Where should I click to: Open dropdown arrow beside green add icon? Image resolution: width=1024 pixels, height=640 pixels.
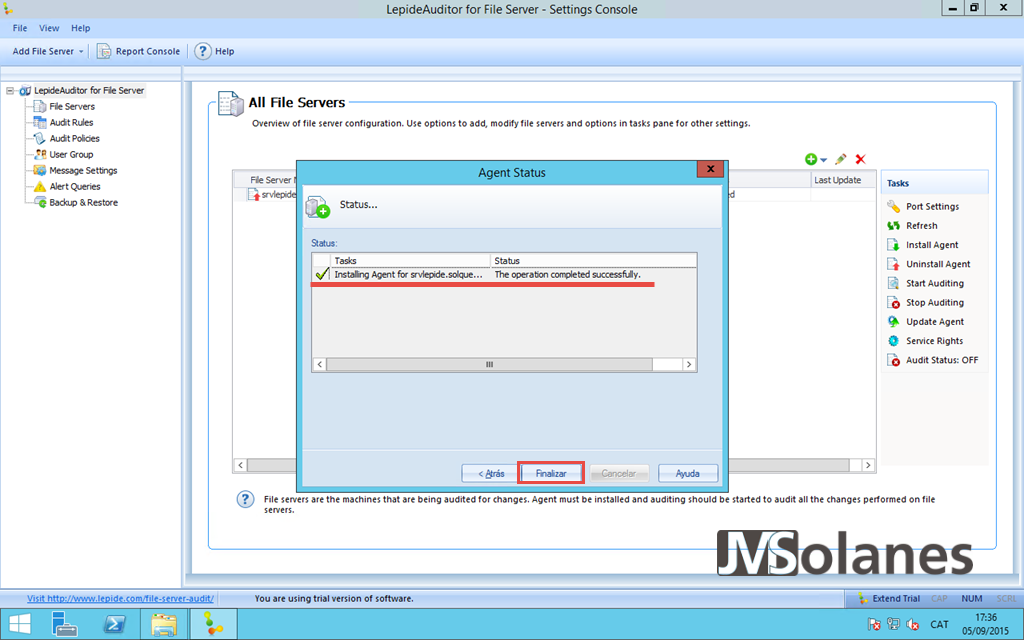(x=824, y=160)
